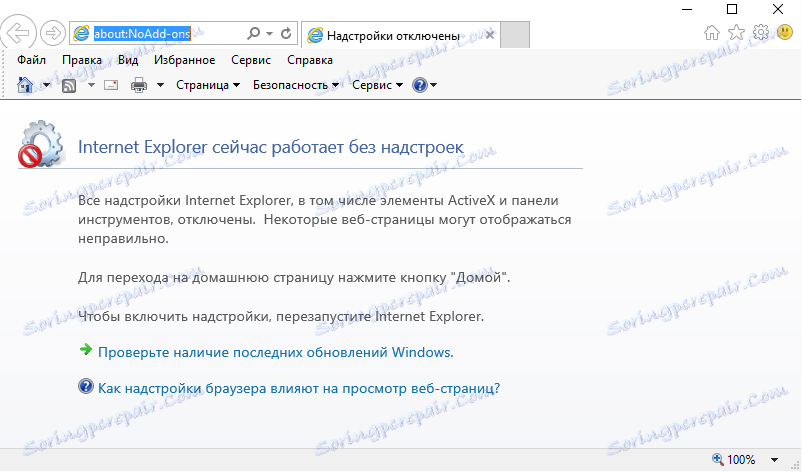Click the zoom level 100% button
Screen dimensions: 802x472
click(733, 459)
